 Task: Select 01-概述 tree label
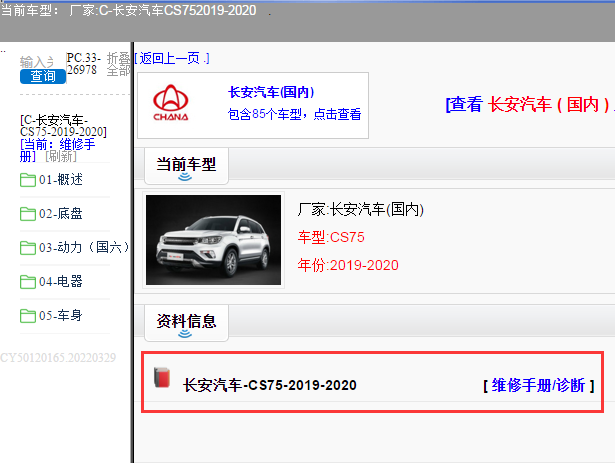click(61, 180)
